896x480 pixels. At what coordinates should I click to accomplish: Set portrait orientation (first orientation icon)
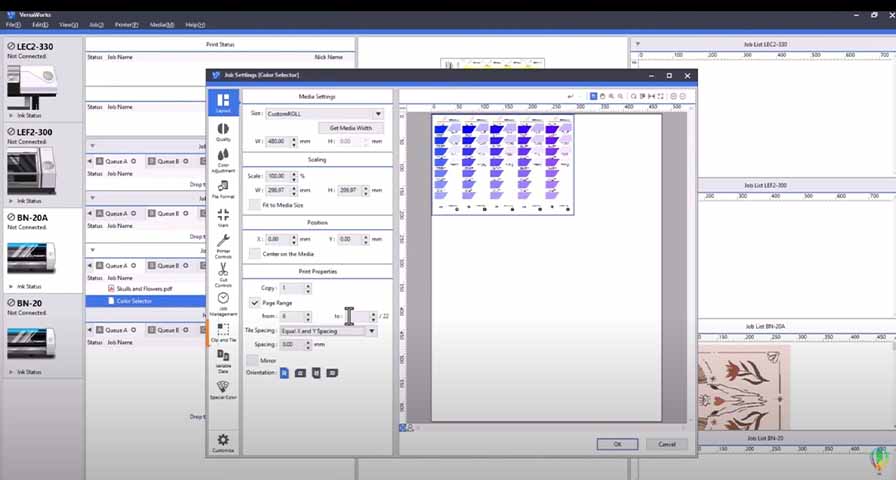point(284,373)
